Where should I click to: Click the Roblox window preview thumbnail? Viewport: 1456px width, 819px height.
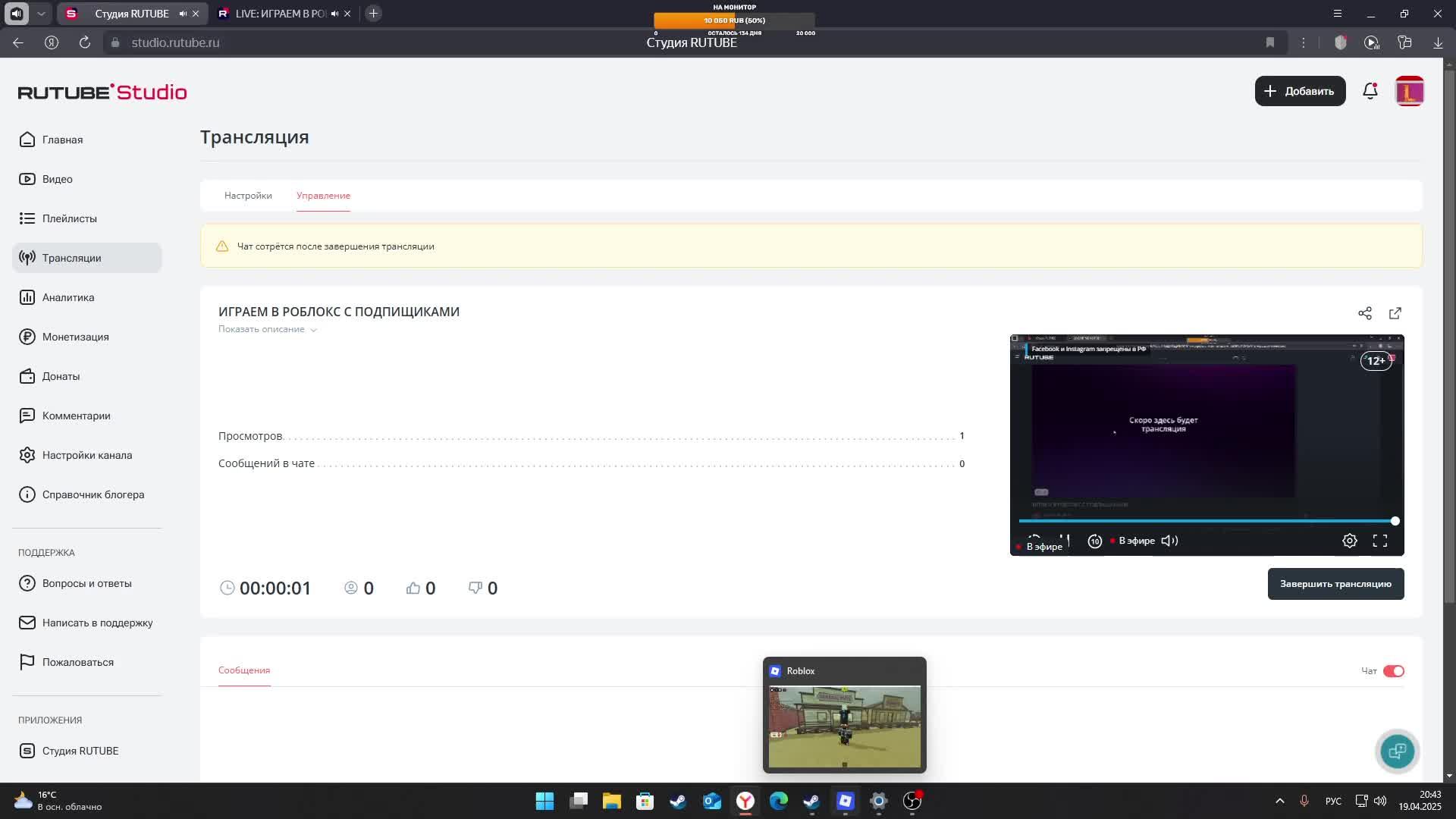pos(844,726)
